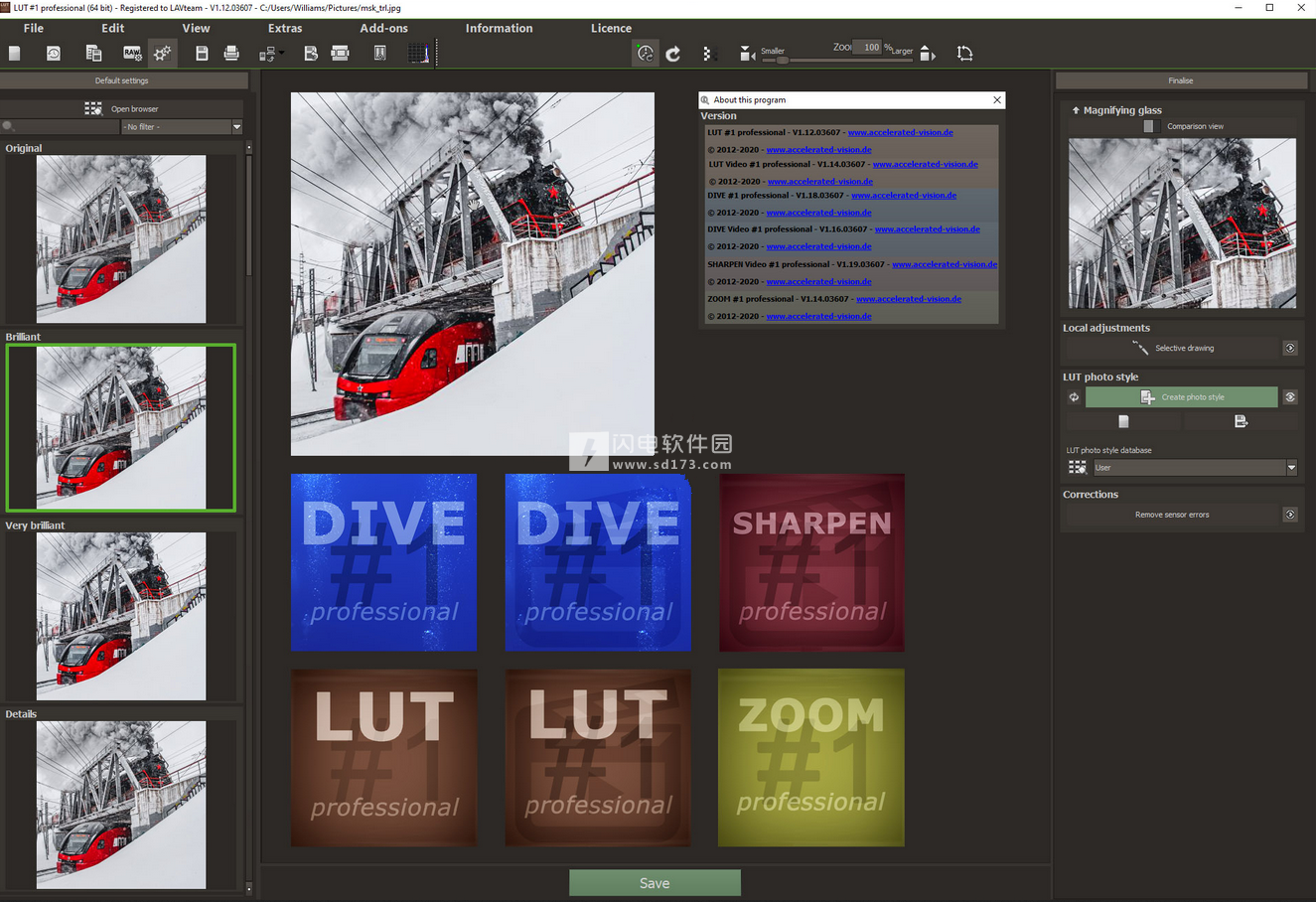Click Selective drawing button

1172,348
